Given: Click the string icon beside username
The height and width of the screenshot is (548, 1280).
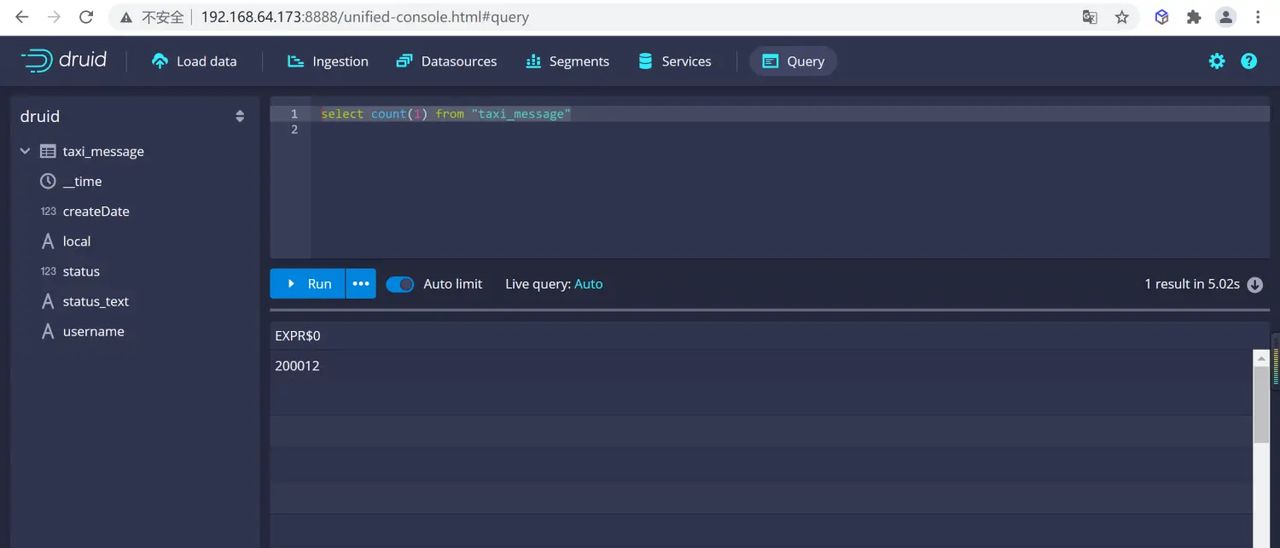Looking at the screenshot, I should (x=48, y=331).
